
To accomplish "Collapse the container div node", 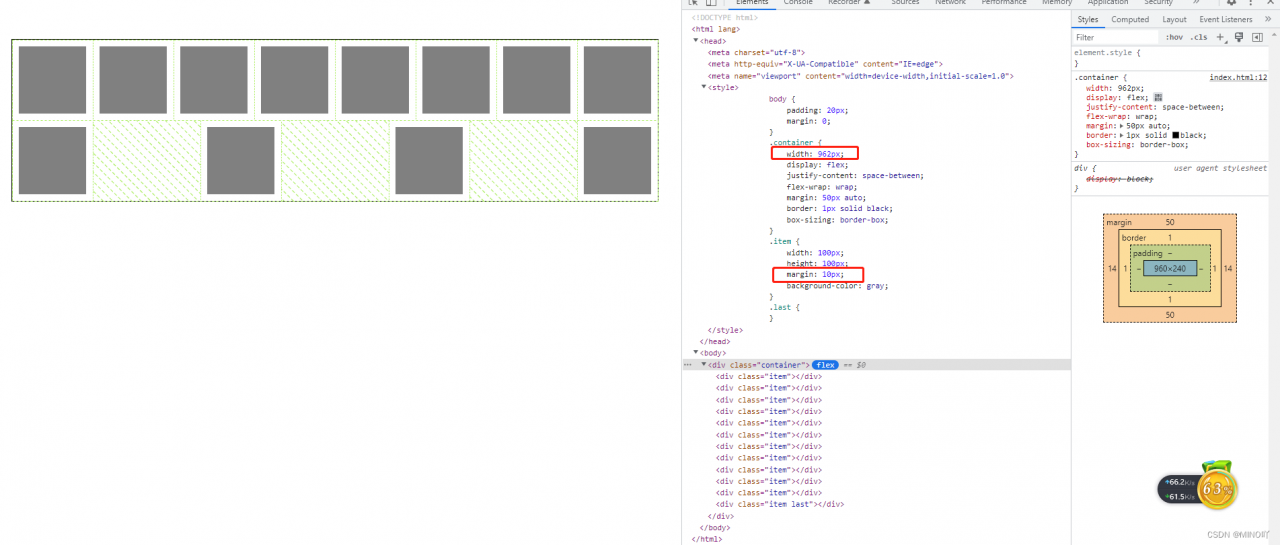I will (x=703, y=365).
